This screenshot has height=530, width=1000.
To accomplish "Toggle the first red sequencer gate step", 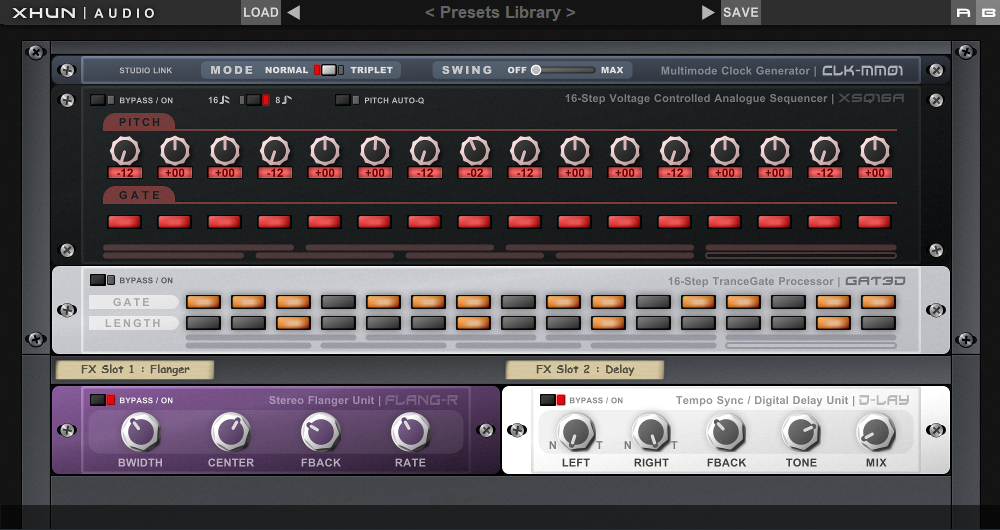I will coord(125,222).
